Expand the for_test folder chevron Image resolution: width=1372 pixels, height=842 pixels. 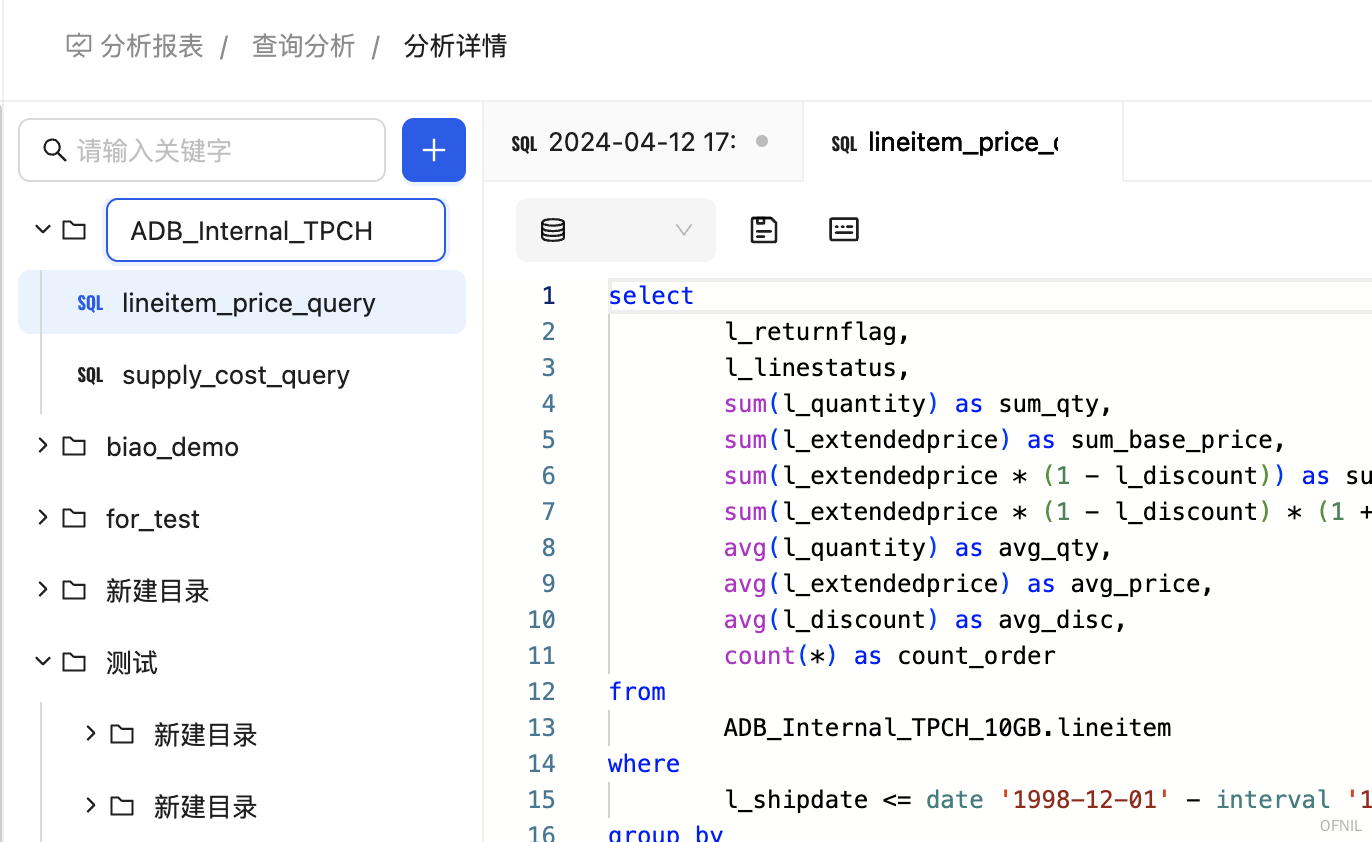click(x=43, y=517)
